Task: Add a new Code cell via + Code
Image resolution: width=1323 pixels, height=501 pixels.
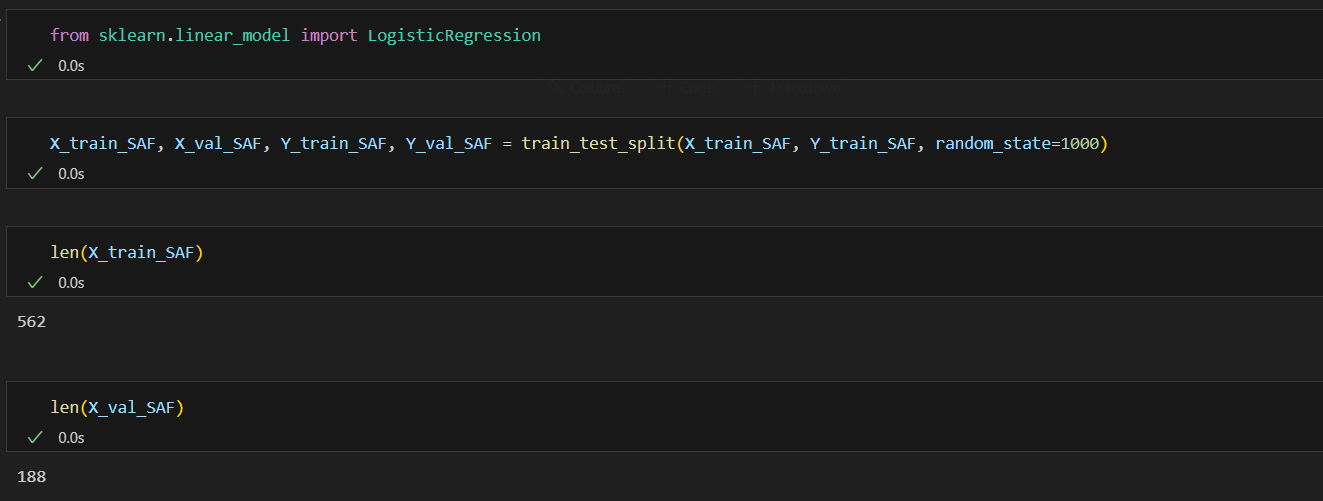Action: (x=686, y=88)
